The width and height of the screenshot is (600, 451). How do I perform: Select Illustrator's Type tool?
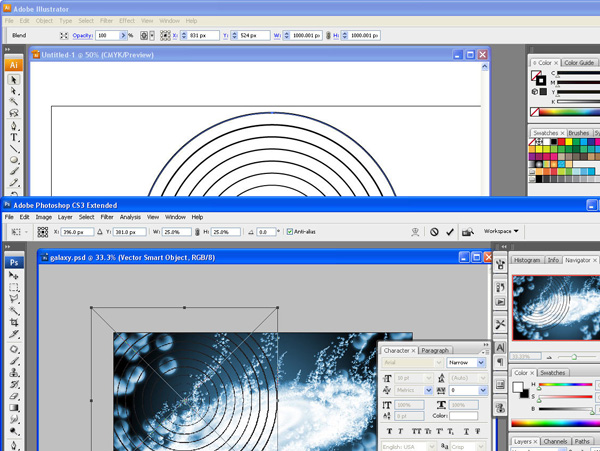[14, 137]
